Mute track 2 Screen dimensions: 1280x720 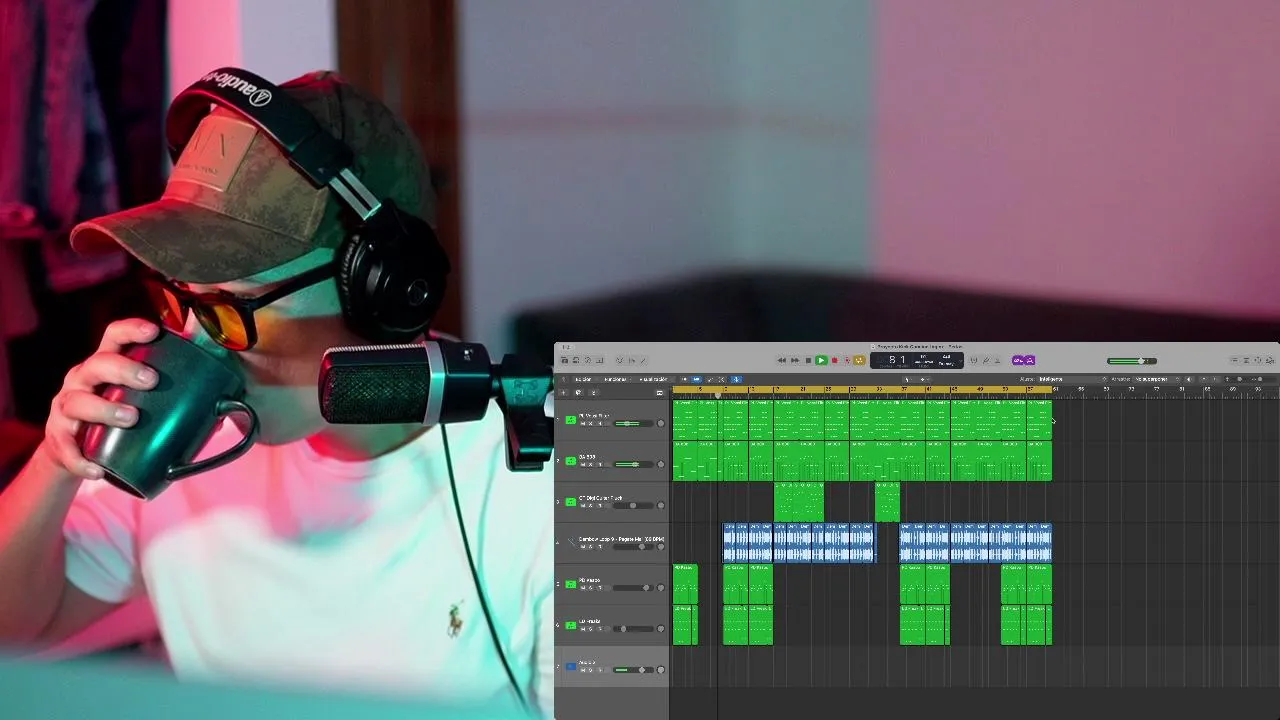(582, 464)
